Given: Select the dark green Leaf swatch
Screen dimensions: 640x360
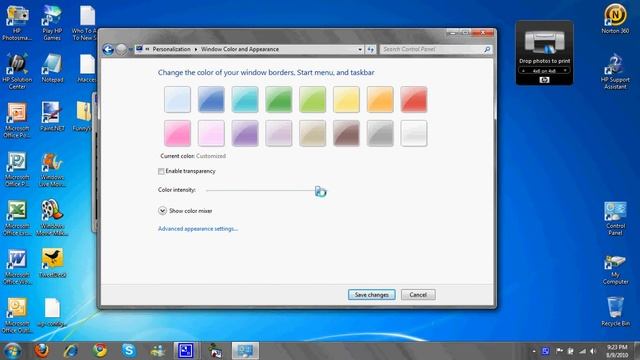Looking at the screenshot, I should 279,99.
